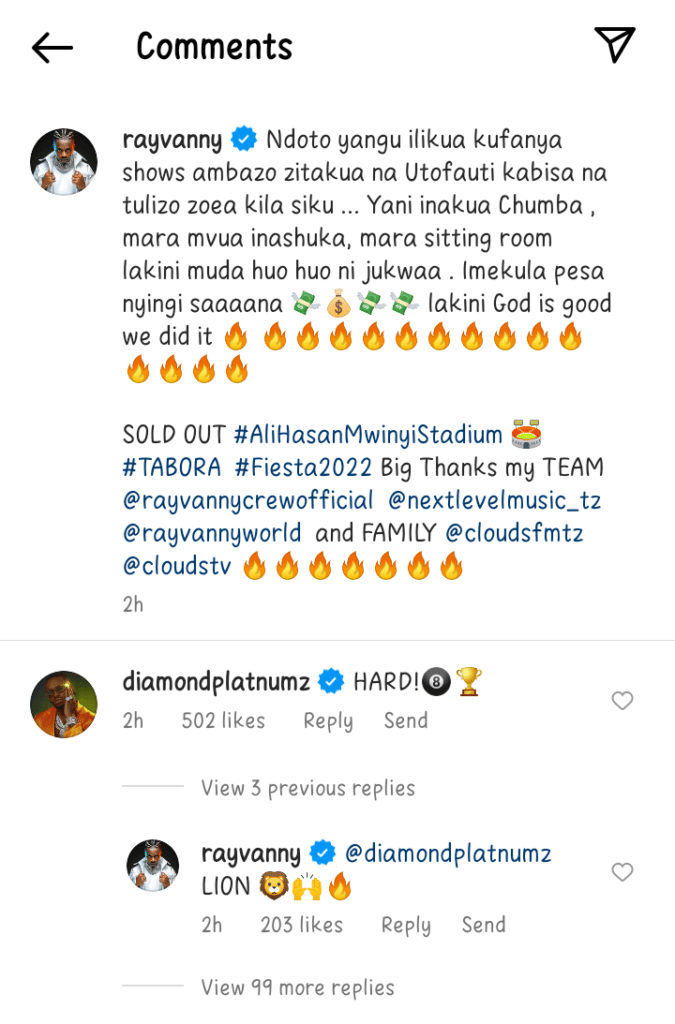Like diamondplatnumz's comment with the heart

622,701
